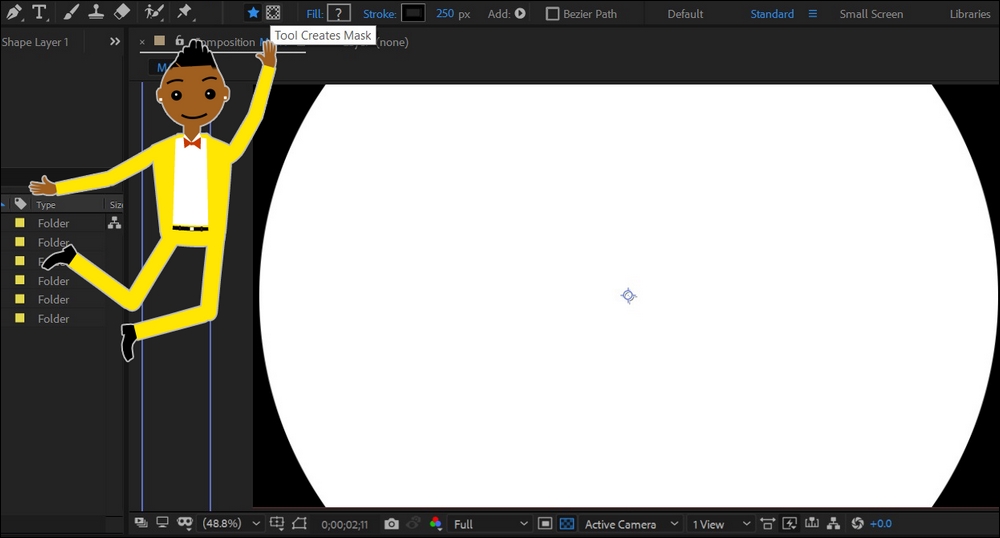Toggle the Transparency Grid
Screen dimensions: 1000x538
(x=566, y=524)
